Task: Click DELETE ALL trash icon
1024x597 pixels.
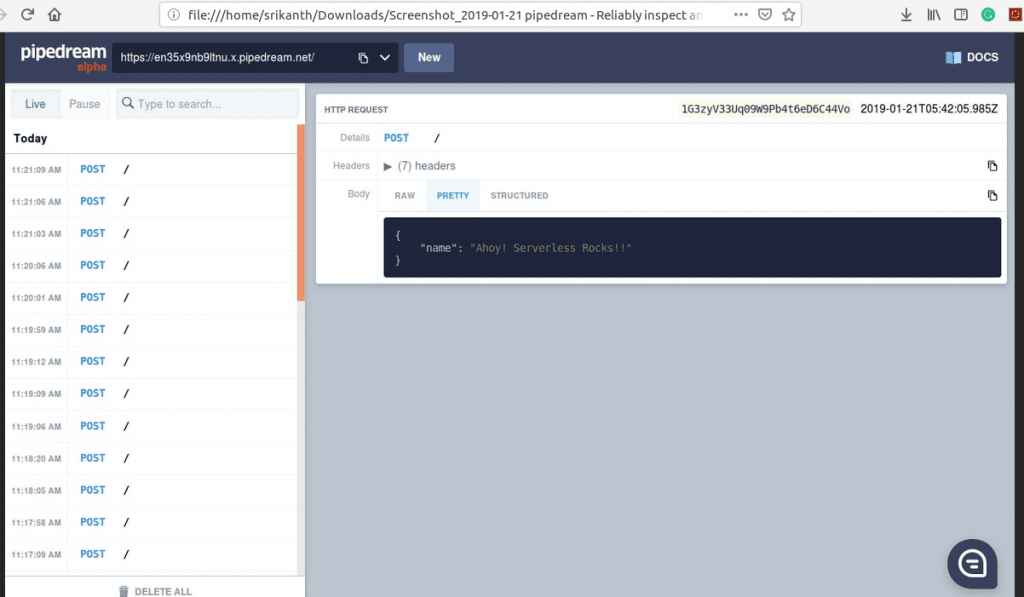Action: [124, 591]
